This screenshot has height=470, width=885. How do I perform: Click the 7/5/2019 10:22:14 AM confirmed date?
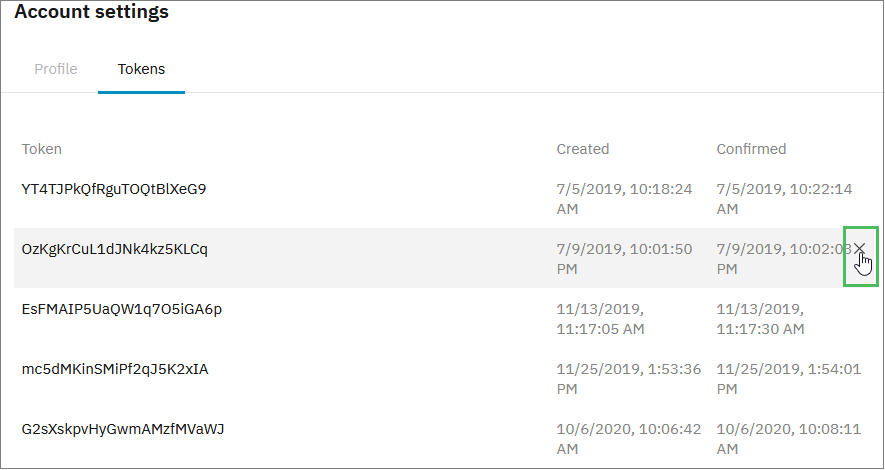pyautogui.click(x=784, y=198)
